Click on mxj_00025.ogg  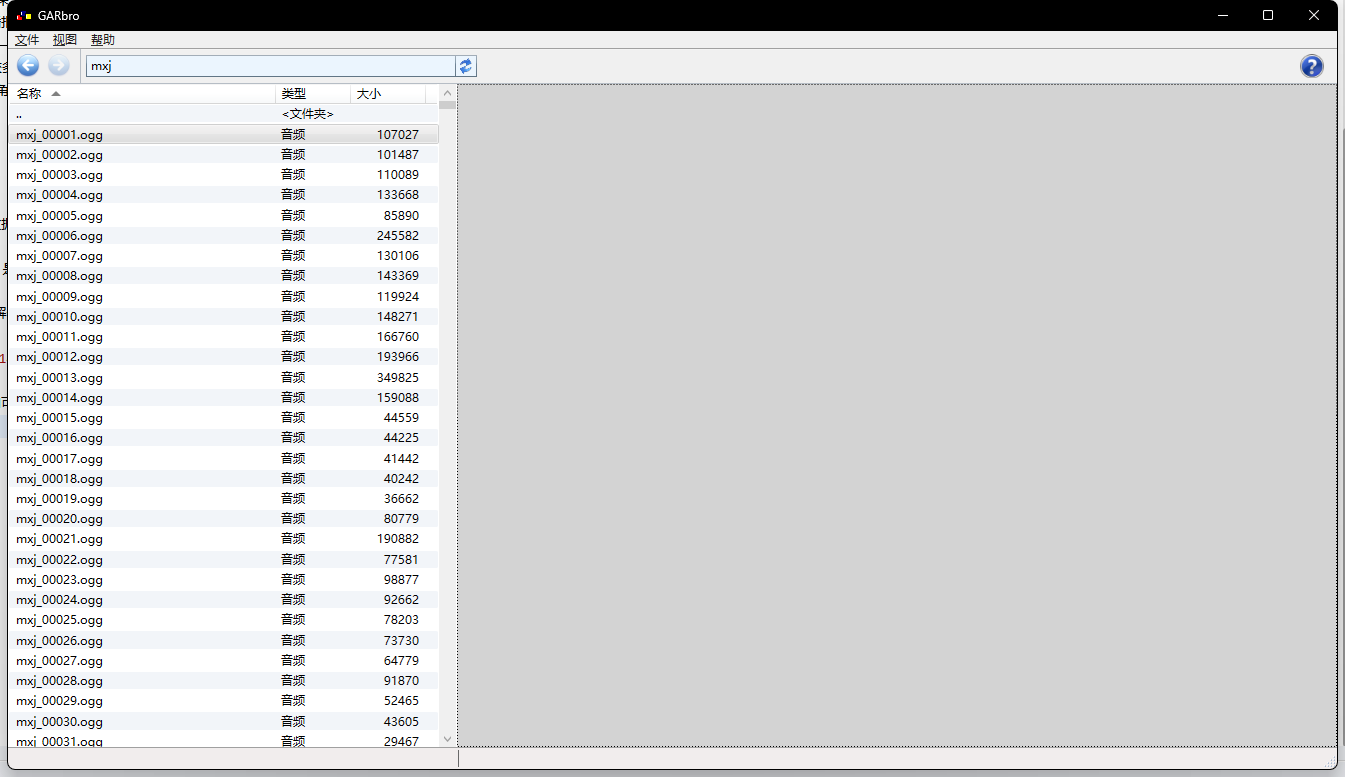pos(223,620)
